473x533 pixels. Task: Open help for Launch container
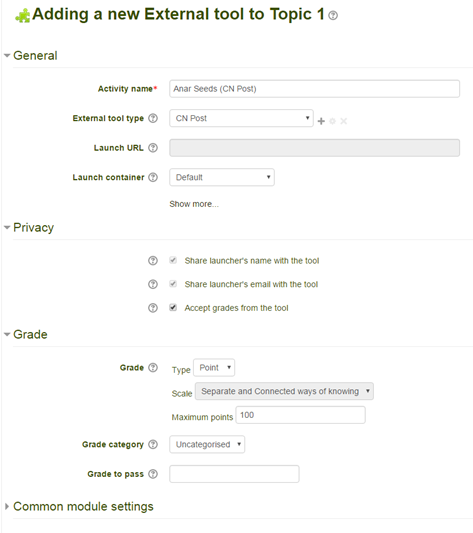(x=153, y=177)
